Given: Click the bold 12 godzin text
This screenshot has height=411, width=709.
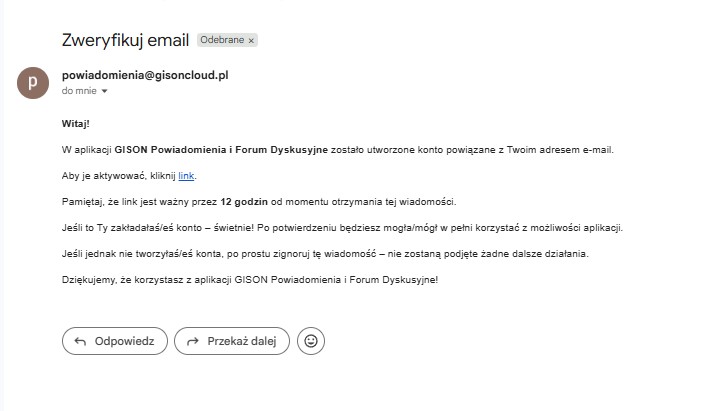Looking at the screenshot, I should click(x=249, y=202).
